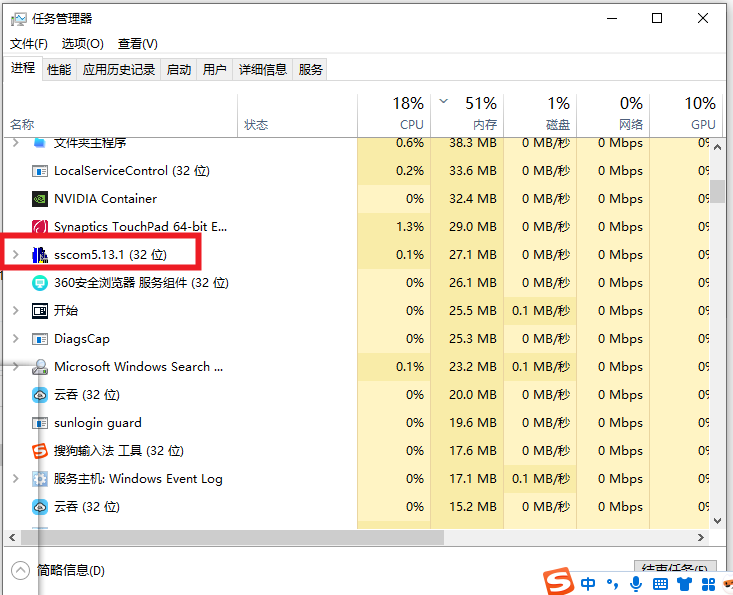Select the NVIDIA Container process row
This screenshot has width=733, height=595.
pos(357,199)
